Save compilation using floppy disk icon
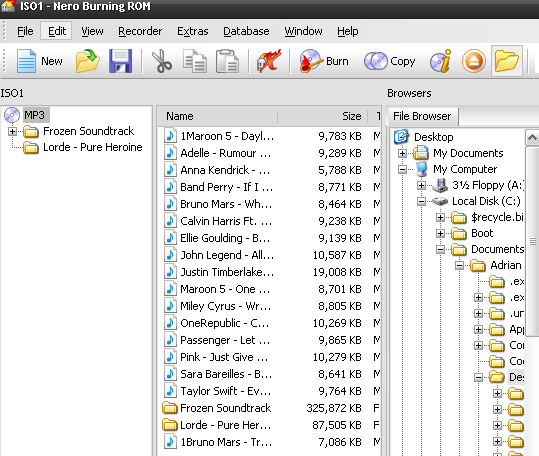Image resolution: width=539 pixels, height=456 pixels. point(120,61)
